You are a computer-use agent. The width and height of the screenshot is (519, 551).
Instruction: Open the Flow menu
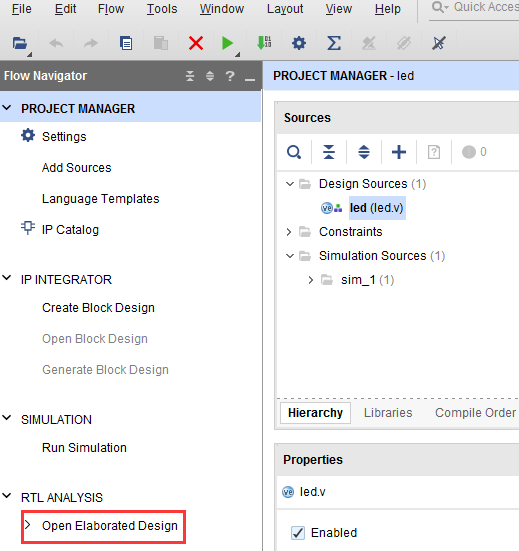pyautogui.click(x=111, y=9)
